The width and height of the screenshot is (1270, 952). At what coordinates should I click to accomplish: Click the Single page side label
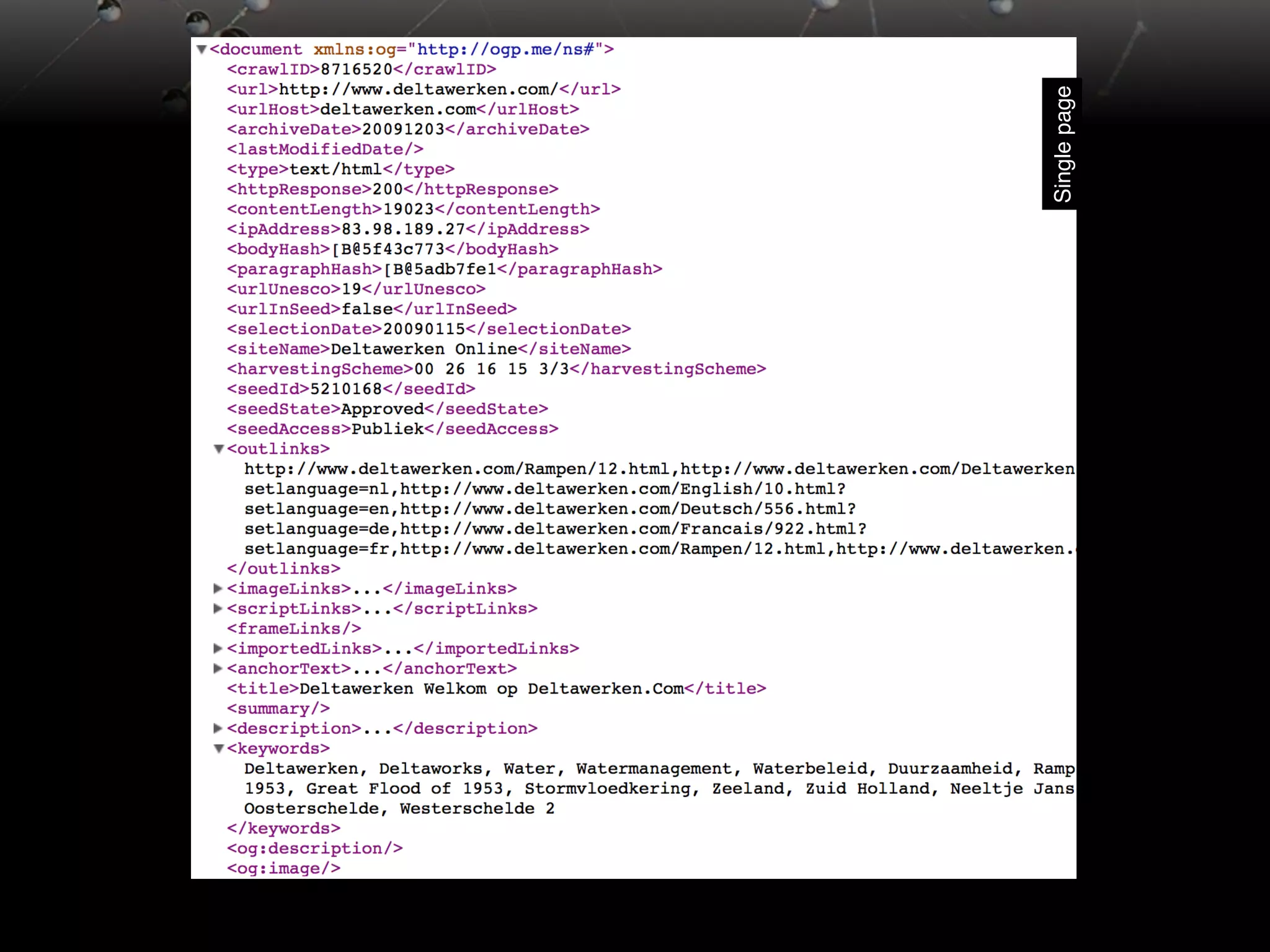point(1062,144)
